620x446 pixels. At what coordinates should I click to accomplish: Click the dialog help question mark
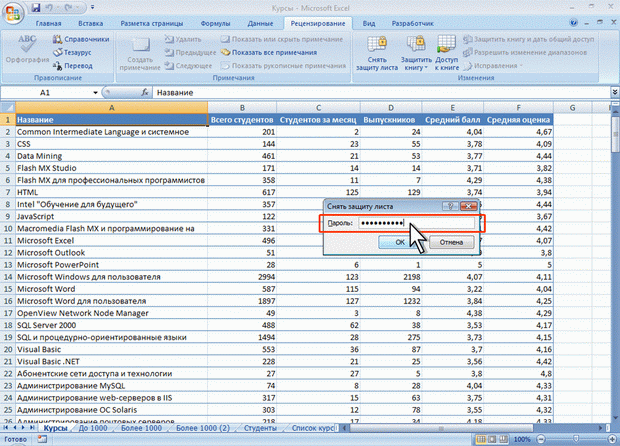pyautogui.click(x=450, y=206)
